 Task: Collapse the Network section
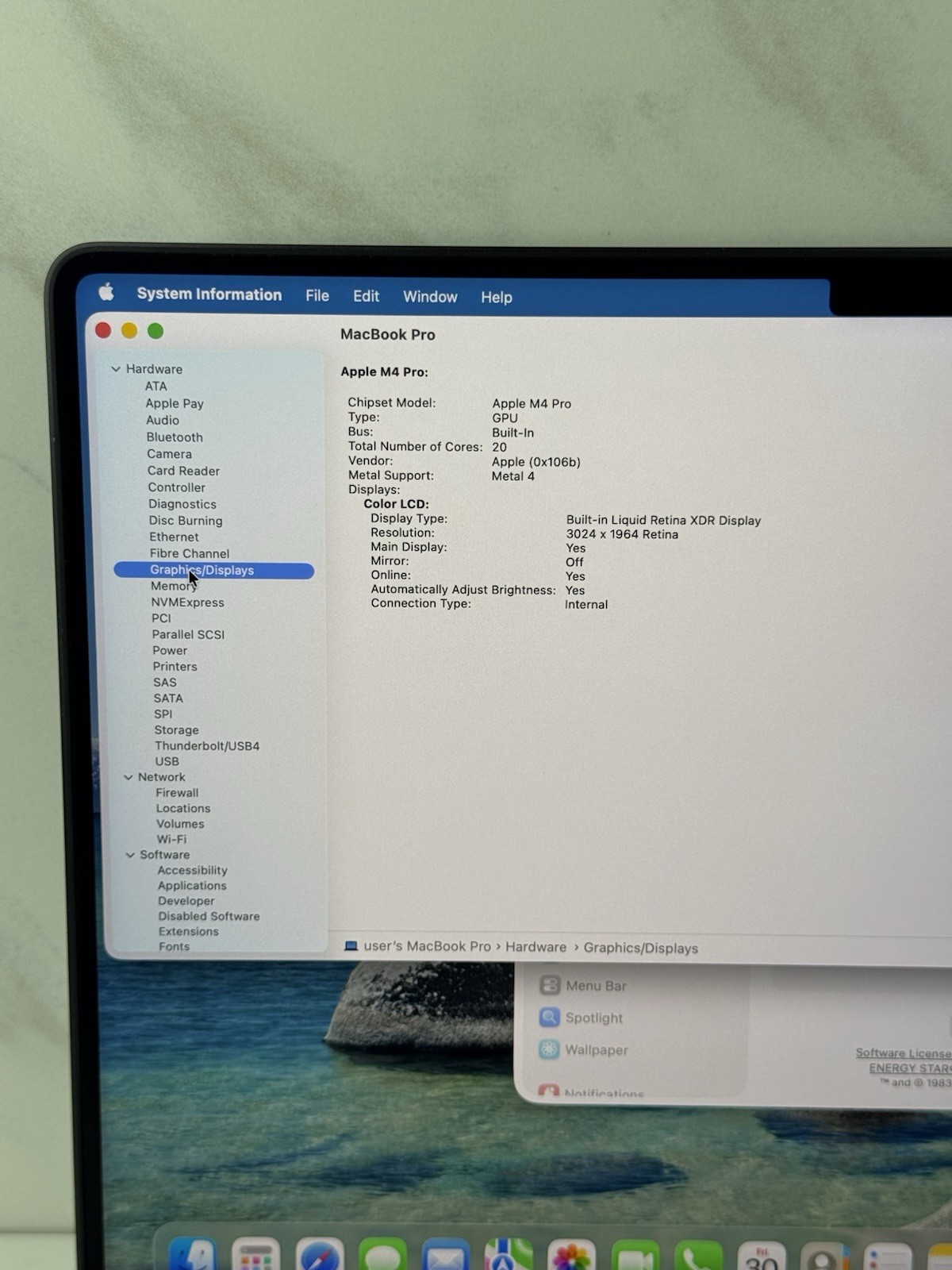coord(128,777)
